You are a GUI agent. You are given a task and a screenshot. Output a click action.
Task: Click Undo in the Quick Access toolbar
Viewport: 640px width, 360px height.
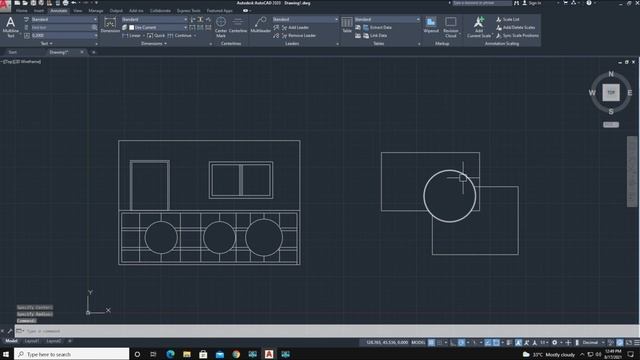(x=74, y=3)
